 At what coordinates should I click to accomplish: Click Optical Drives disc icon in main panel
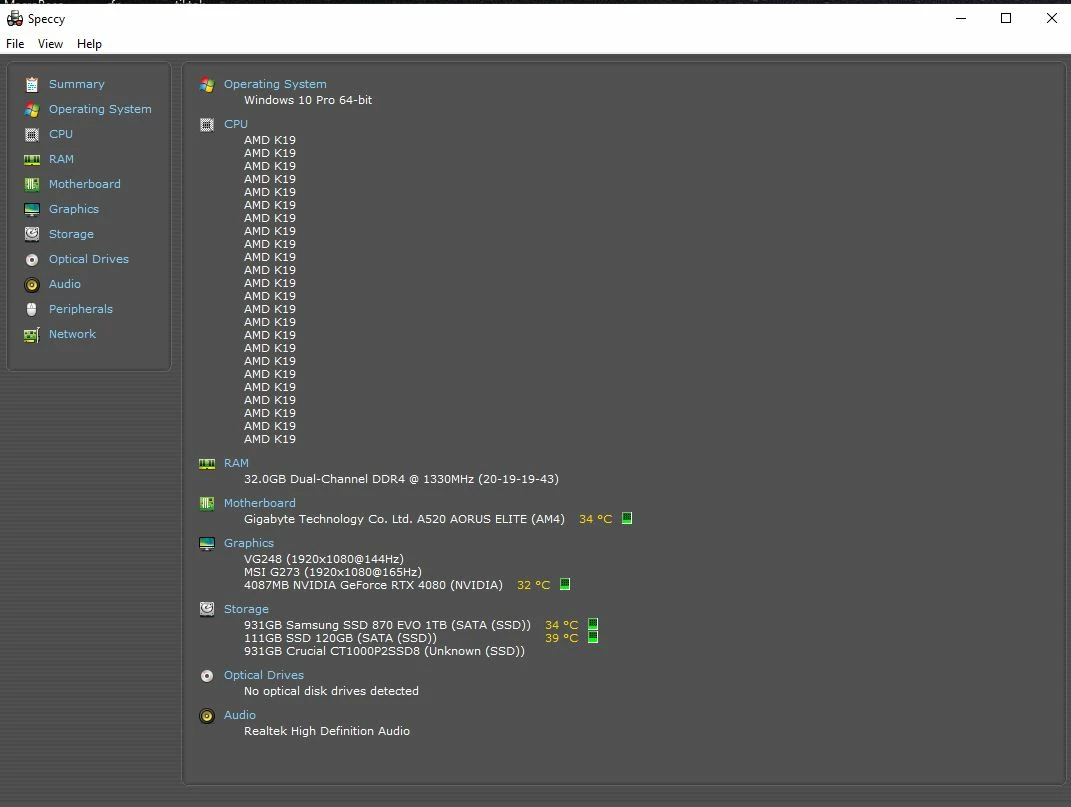pos(207,676)
